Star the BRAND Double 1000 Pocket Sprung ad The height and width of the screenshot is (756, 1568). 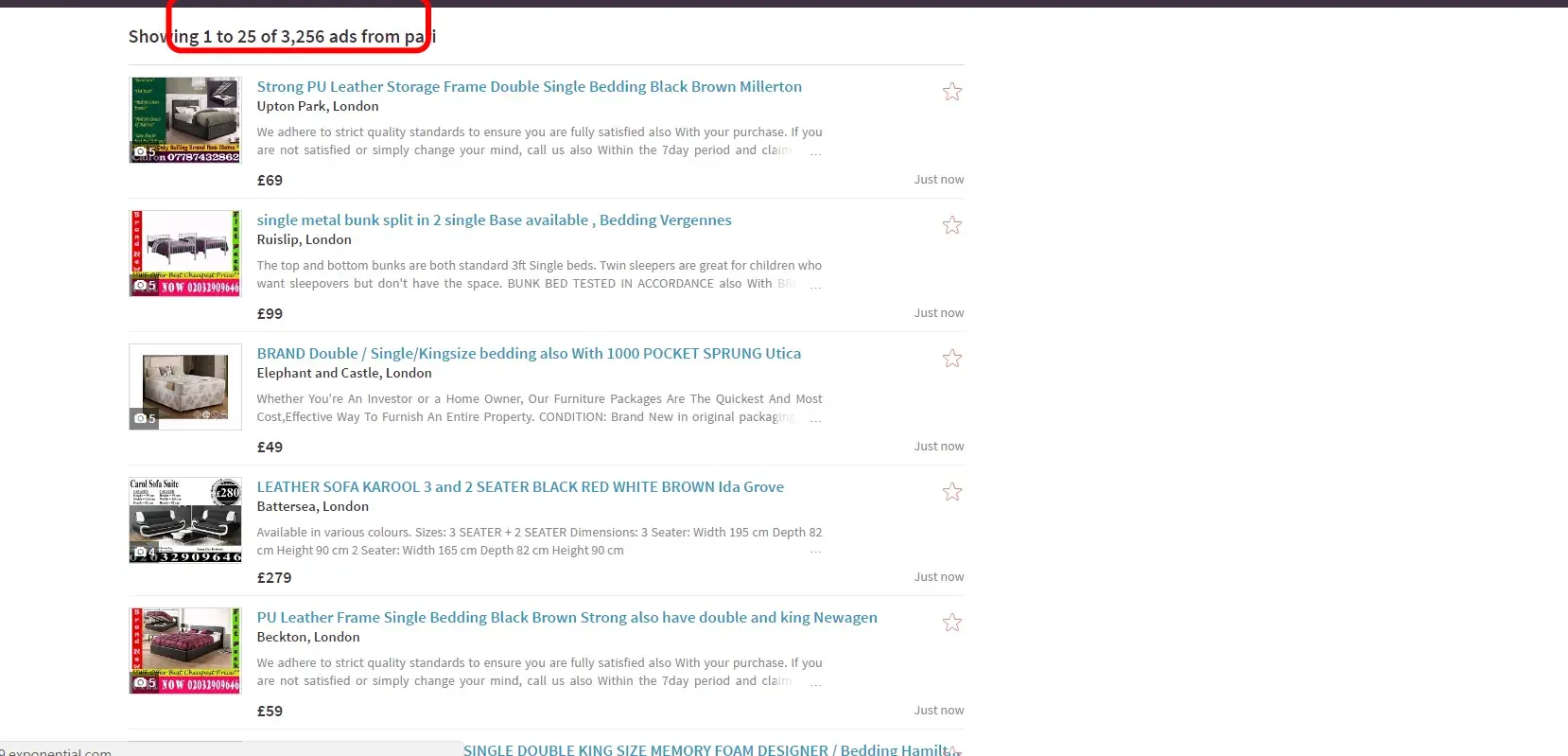tap(952, 359)
